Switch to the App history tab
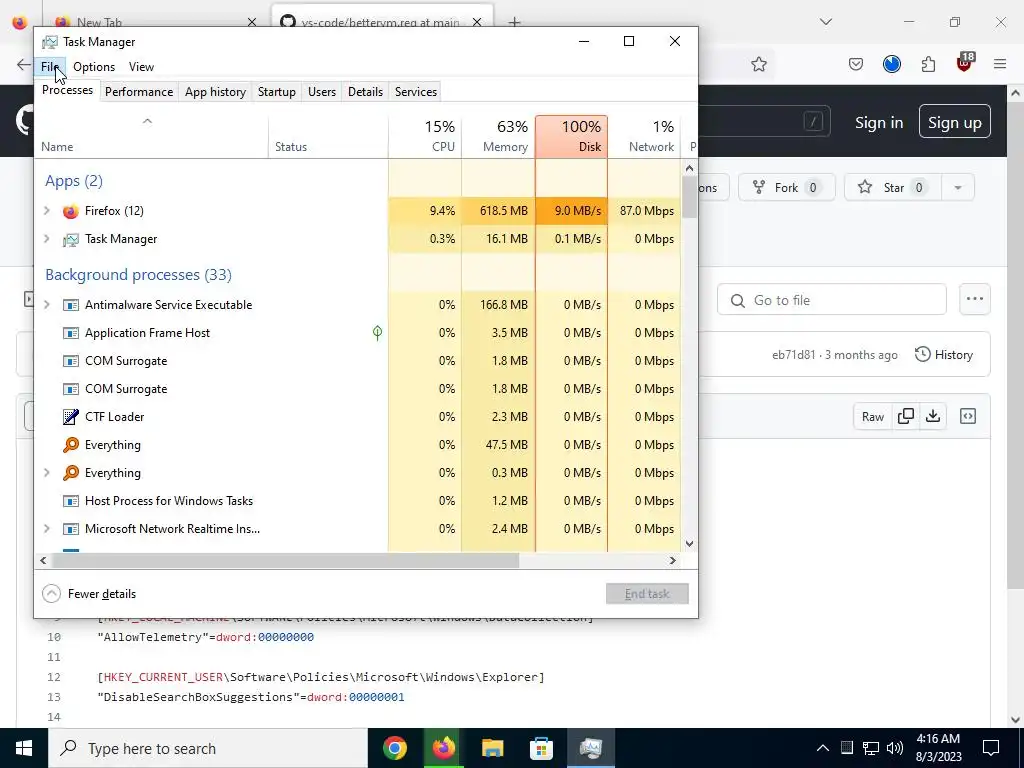The image size is (1024, 768). [x=216, y=92]
